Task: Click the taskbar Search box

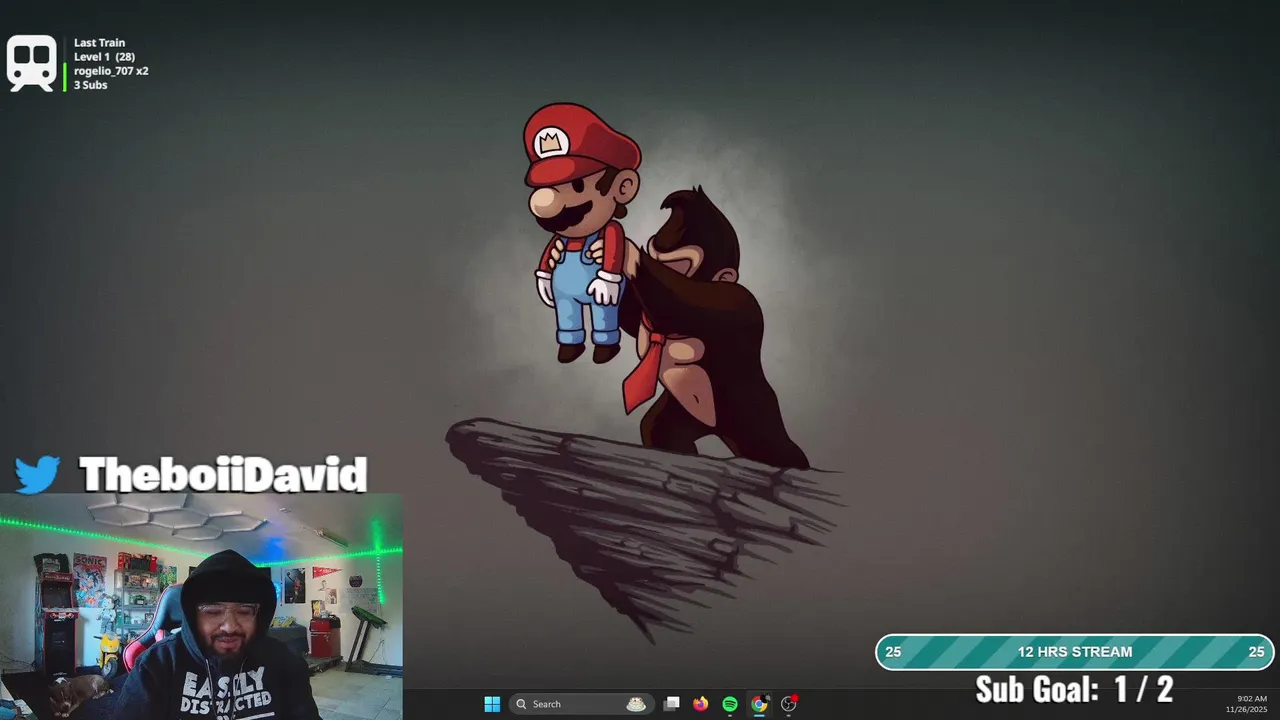Action: tap(581, 704)
